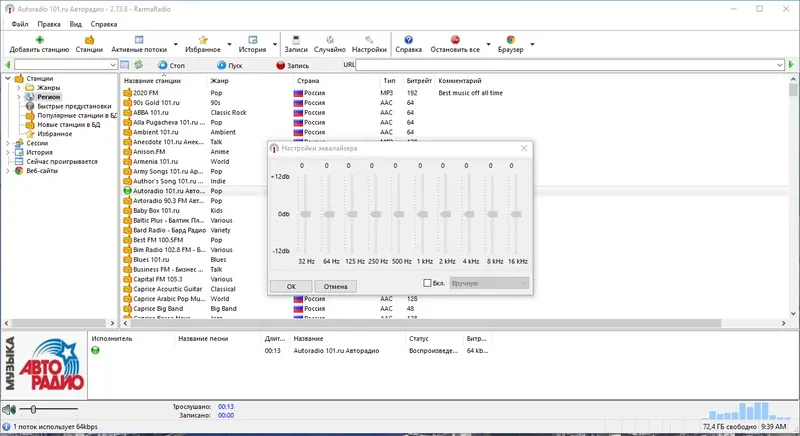Open the Файл menu
Viewport: 800px width, 436px height.
(x=20, y=24)
